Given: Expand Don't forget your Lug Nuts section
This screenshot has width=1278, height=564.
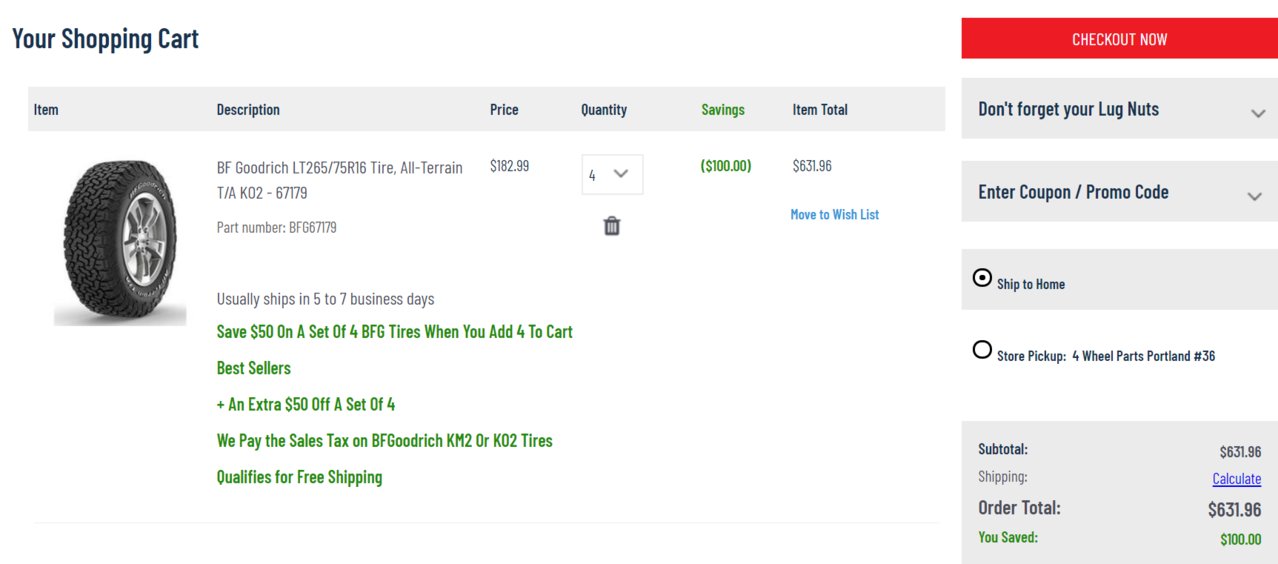Looking at the screenshot, I should [x=1119, y=109].
